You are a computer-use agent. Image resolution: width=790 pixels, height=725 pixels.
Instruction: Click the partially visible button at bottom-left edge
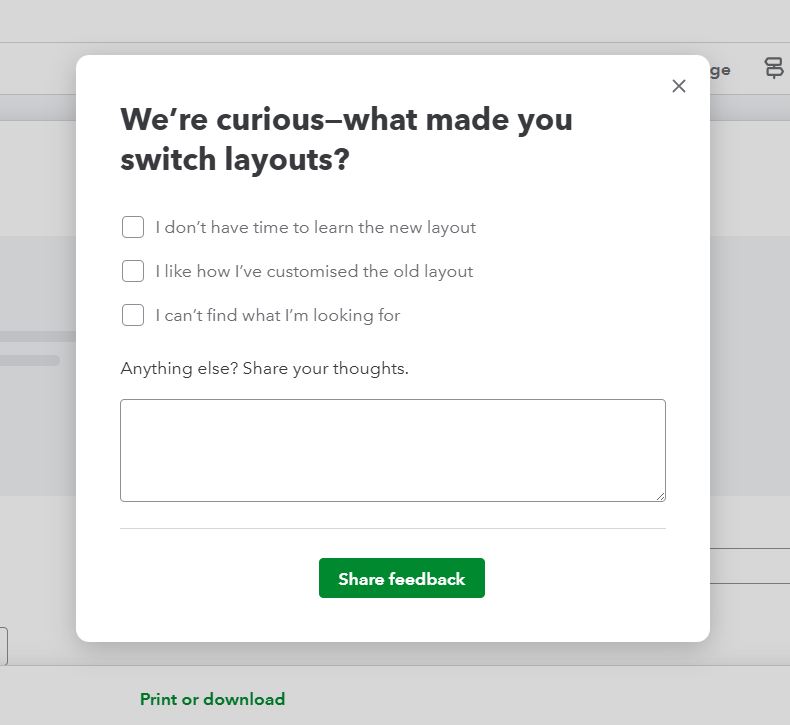point(3,646)
